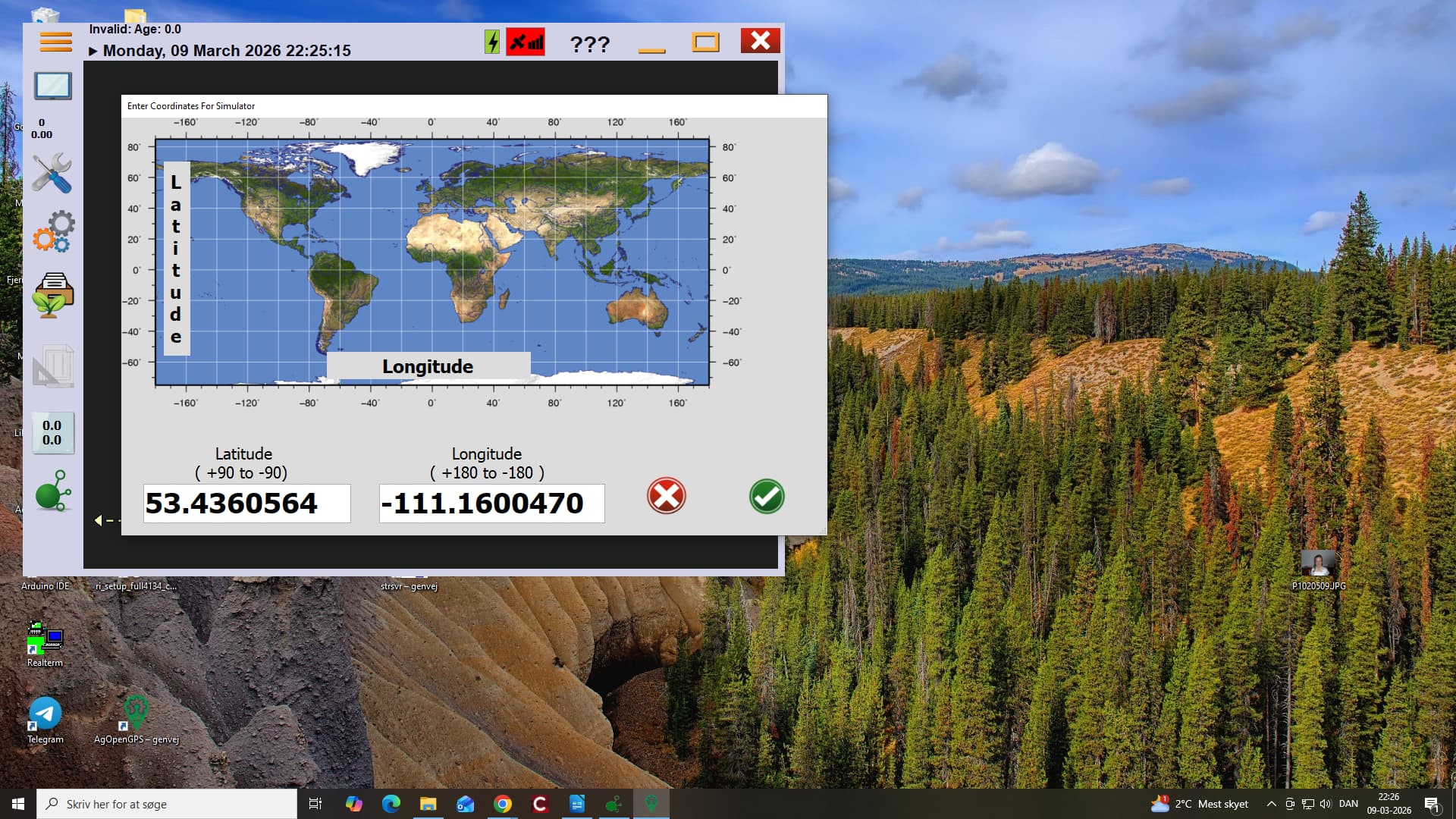The image size is (1456, 819).
Task: Open the gears configuration icon
Action: click(x=53, y=231)
